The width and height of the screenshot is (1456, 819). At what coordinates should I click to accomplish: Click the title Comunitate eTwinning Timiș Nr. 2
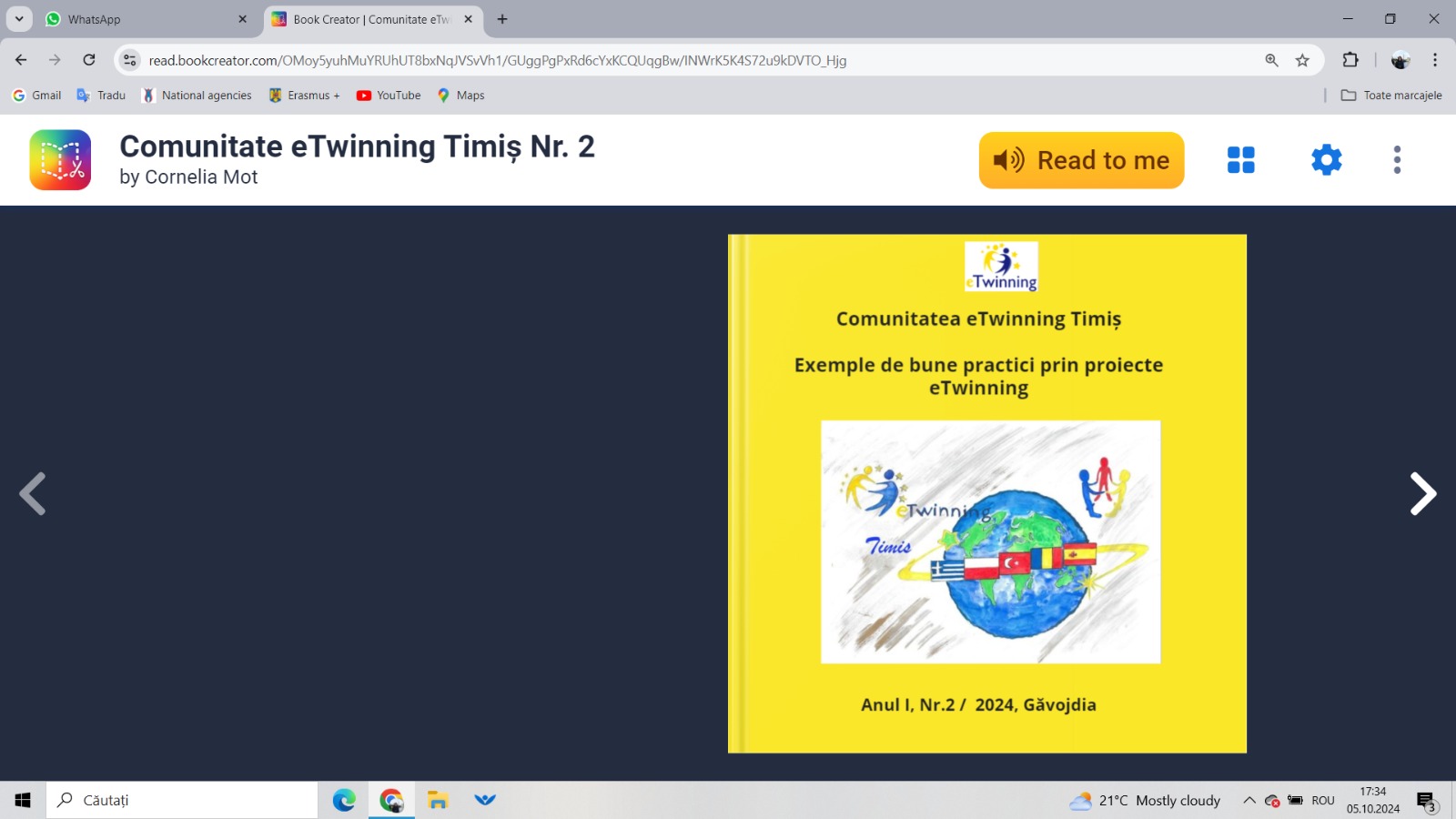(x=357, y=147)
